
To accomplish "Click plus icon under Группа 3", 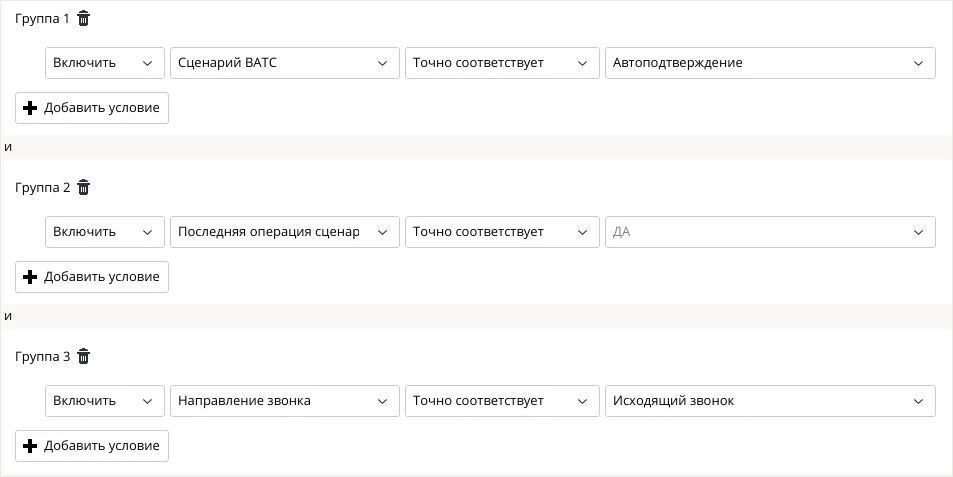I will click(x=30, y=446).
